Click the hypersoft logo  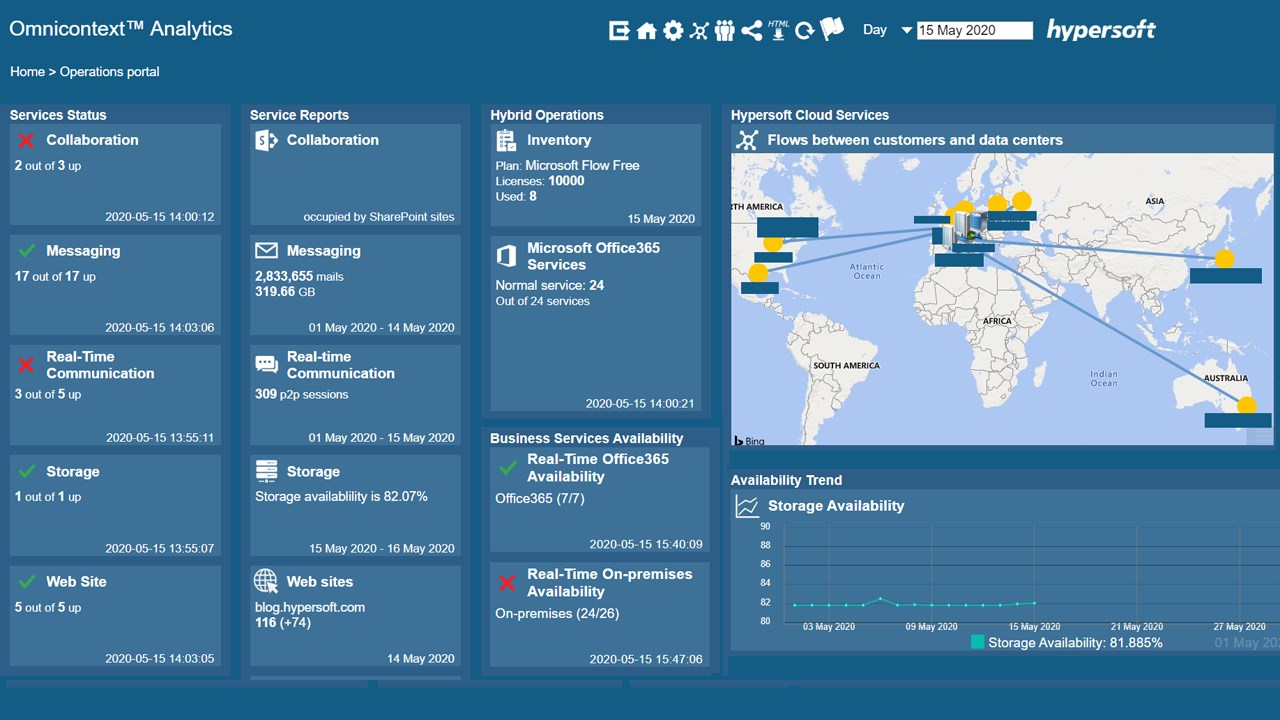click(1101, 30)
